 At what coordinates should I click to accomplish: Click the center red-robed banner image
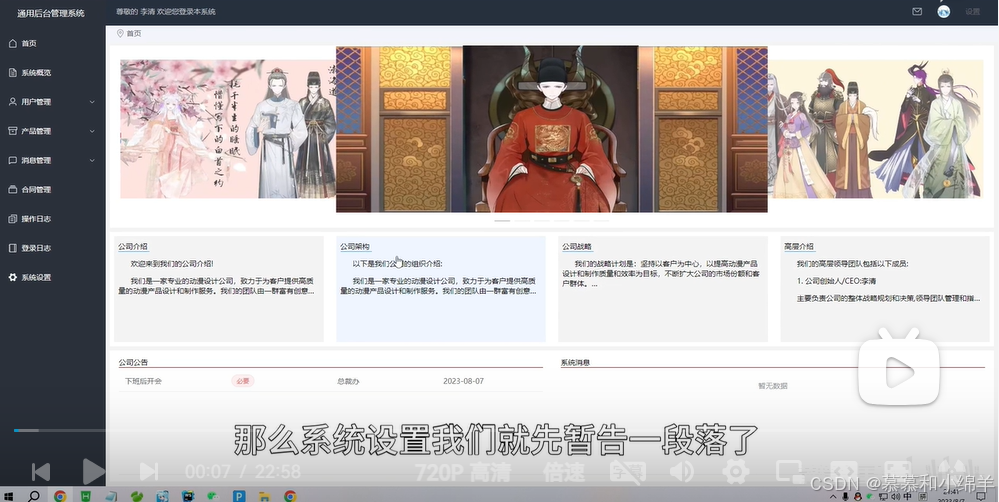coord(551,129)
